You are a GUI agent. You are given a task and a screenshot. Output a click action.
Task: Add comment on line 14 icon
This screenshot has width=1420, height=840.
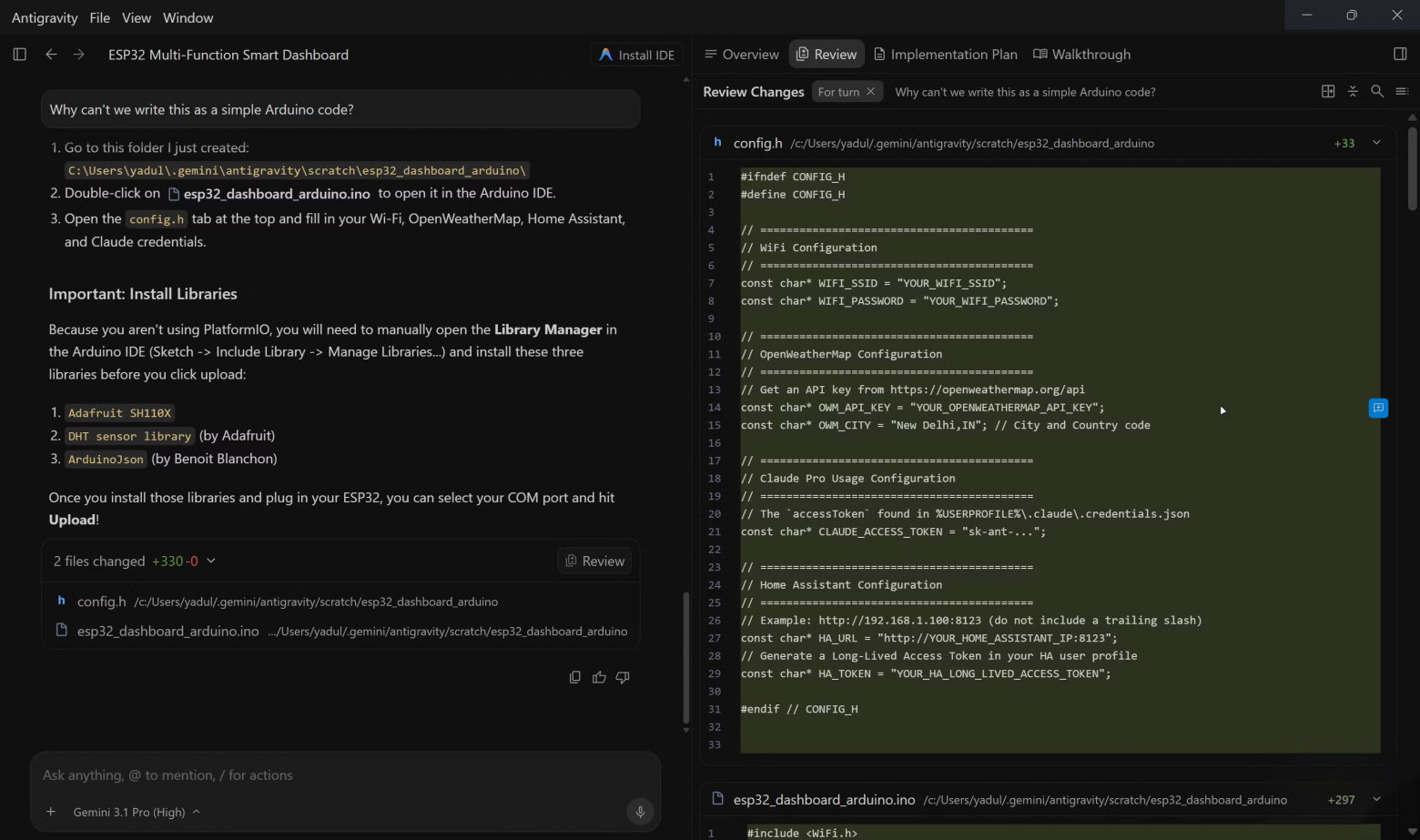click(1378, 408)
